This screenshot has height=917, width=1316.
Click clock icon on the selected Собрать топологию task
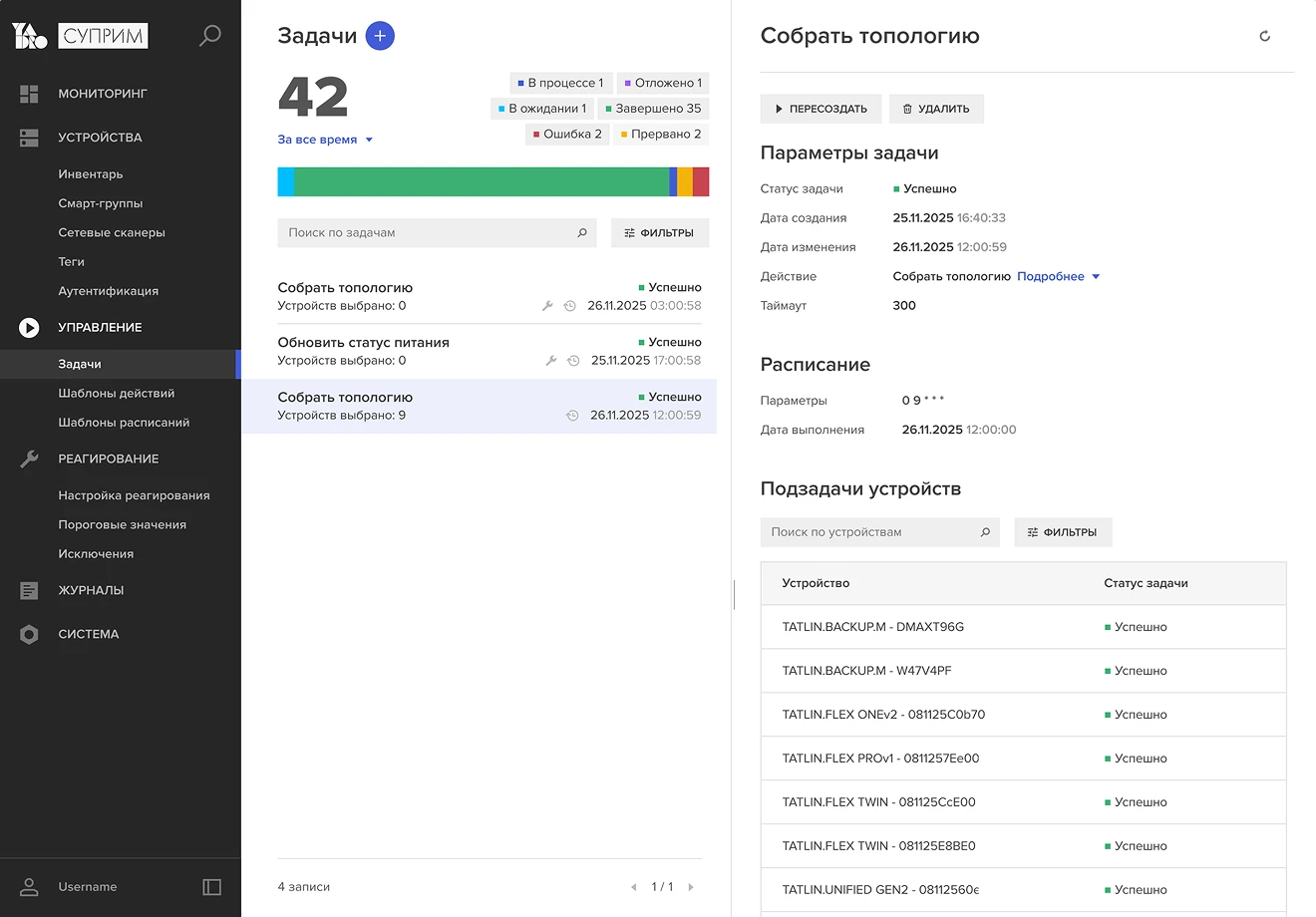(570, 416)
